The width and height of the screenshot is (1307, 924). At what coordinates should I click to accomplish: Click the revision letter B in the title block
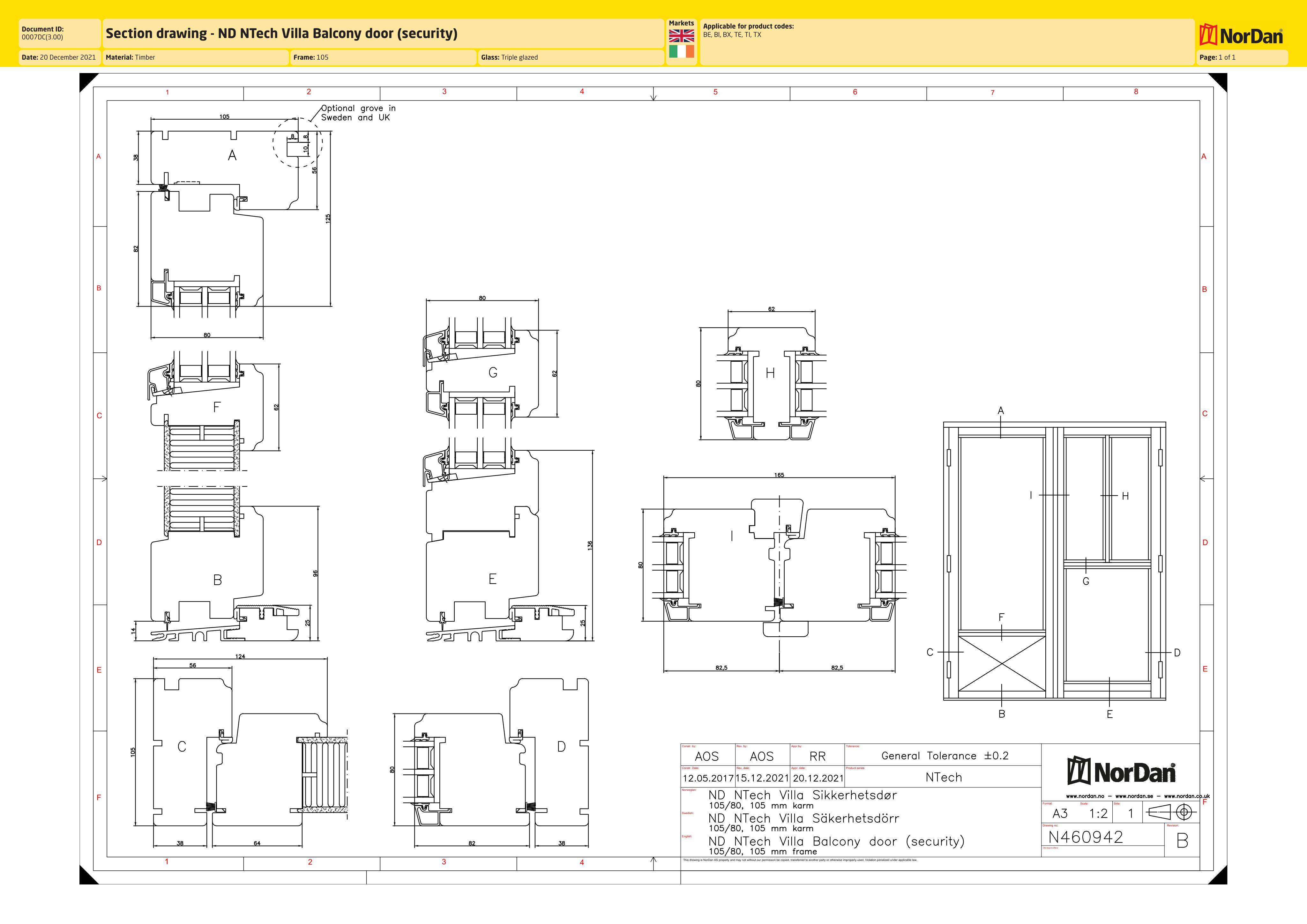pos(1182,841)
